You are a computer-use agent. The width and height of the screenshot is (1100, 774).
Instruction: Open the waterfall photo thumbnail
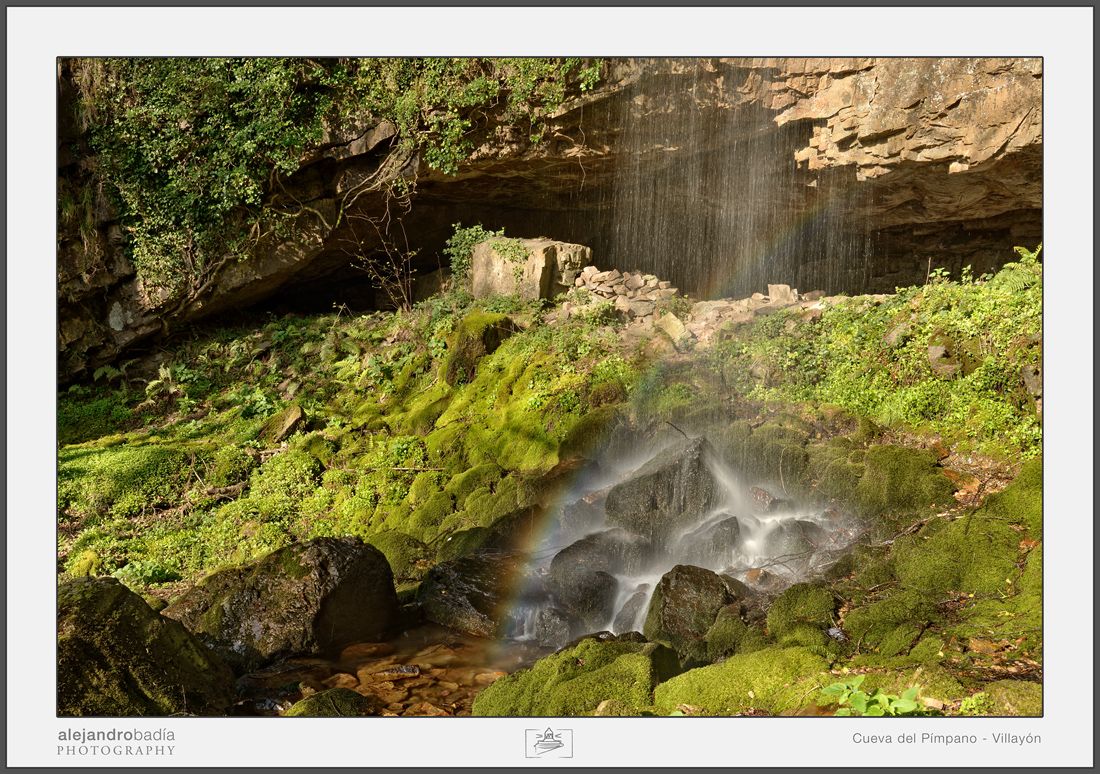550,387
